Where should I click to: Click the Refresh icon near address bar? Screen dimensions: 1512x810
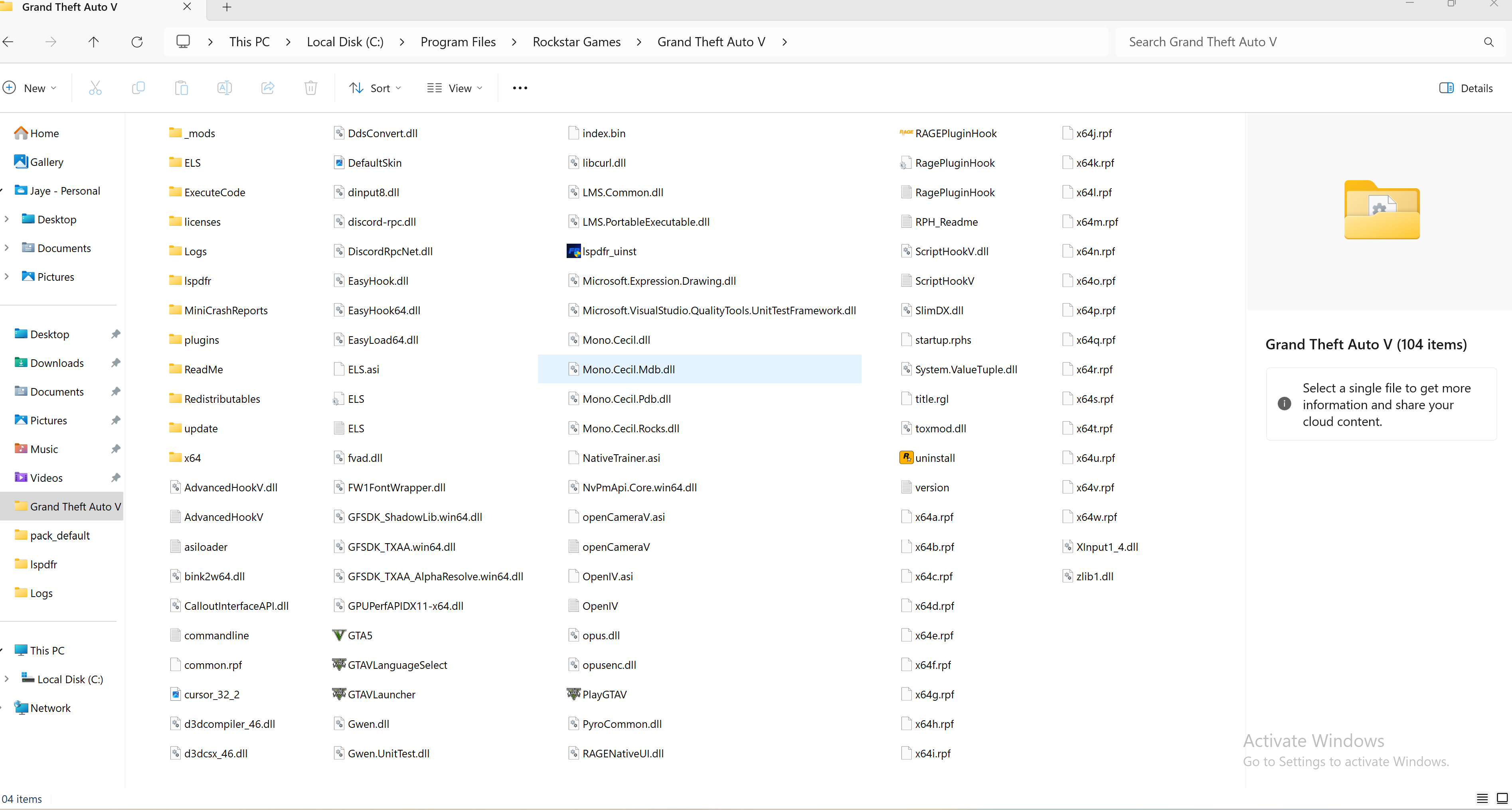(x=137, y=41)
